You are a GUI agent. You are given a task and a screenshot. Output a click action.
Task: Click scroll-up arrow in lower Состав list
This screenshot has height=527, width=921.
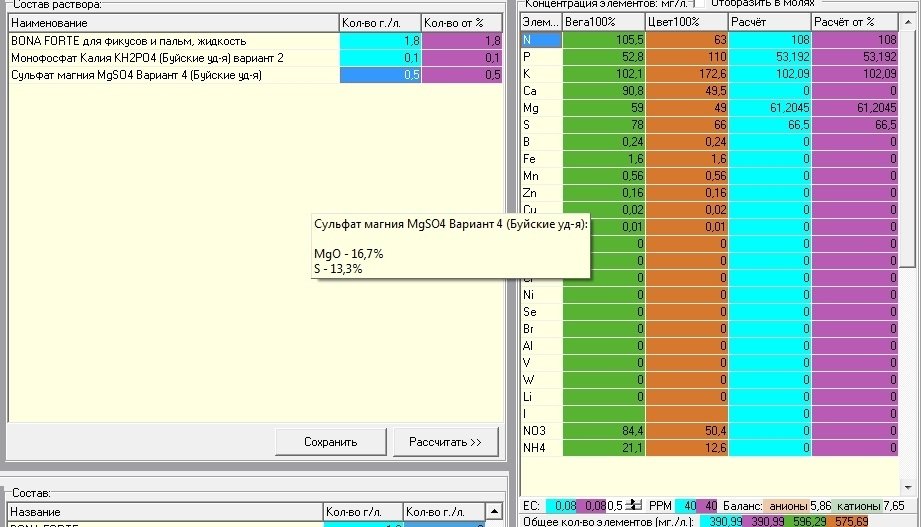[x=494, y=512]
